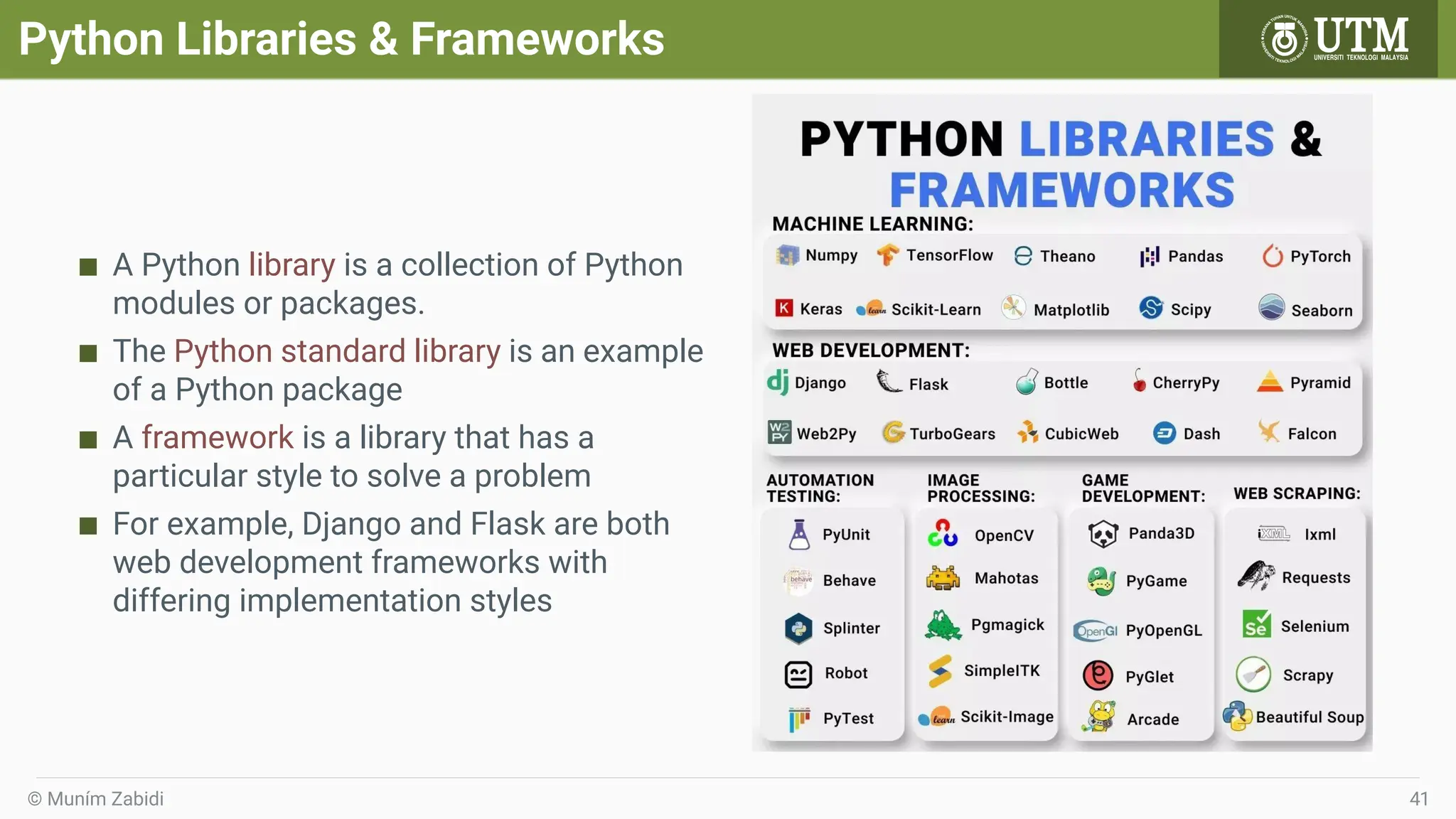Click the red word library
This screenshot has height=819, width=1456.
pos(291,265)
